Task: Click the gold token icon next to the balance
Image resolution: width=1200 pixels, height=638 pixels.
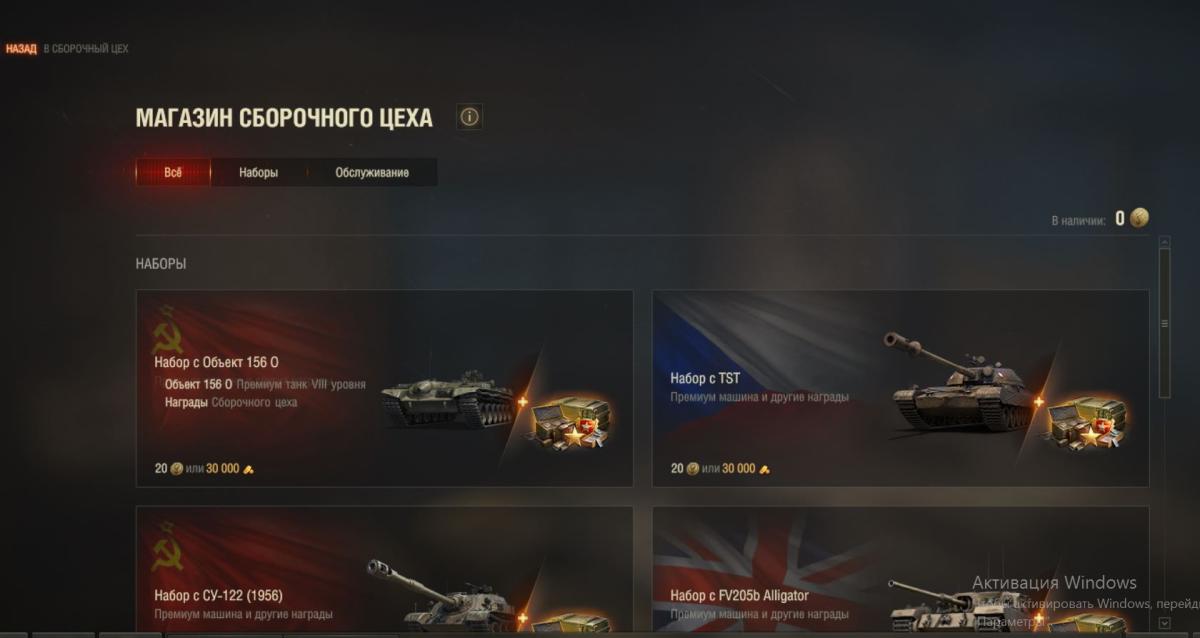Action: pos(1139,218)
